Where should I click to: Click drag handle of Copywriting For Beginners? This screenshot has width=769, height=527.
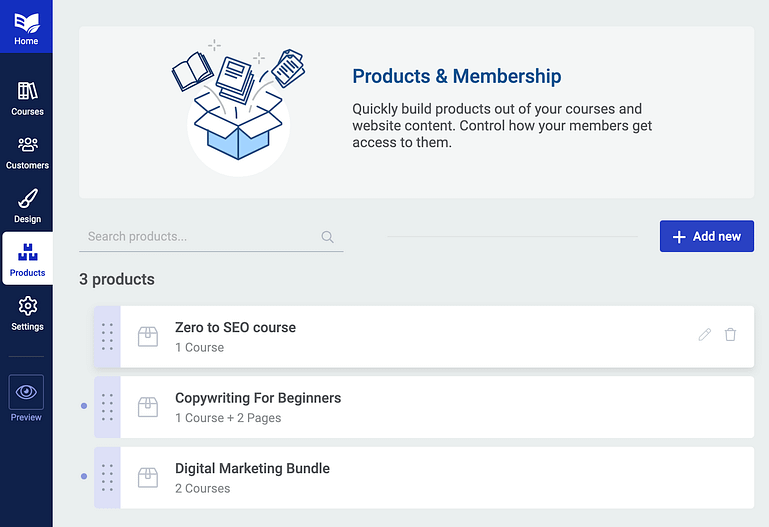point(107,407)
